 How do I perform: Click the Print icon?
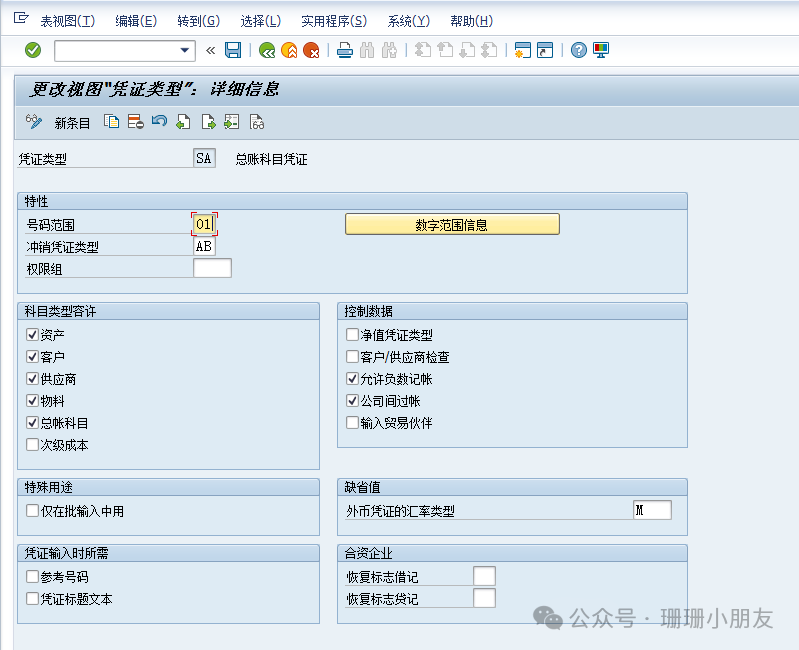click(x=344, y=50)
